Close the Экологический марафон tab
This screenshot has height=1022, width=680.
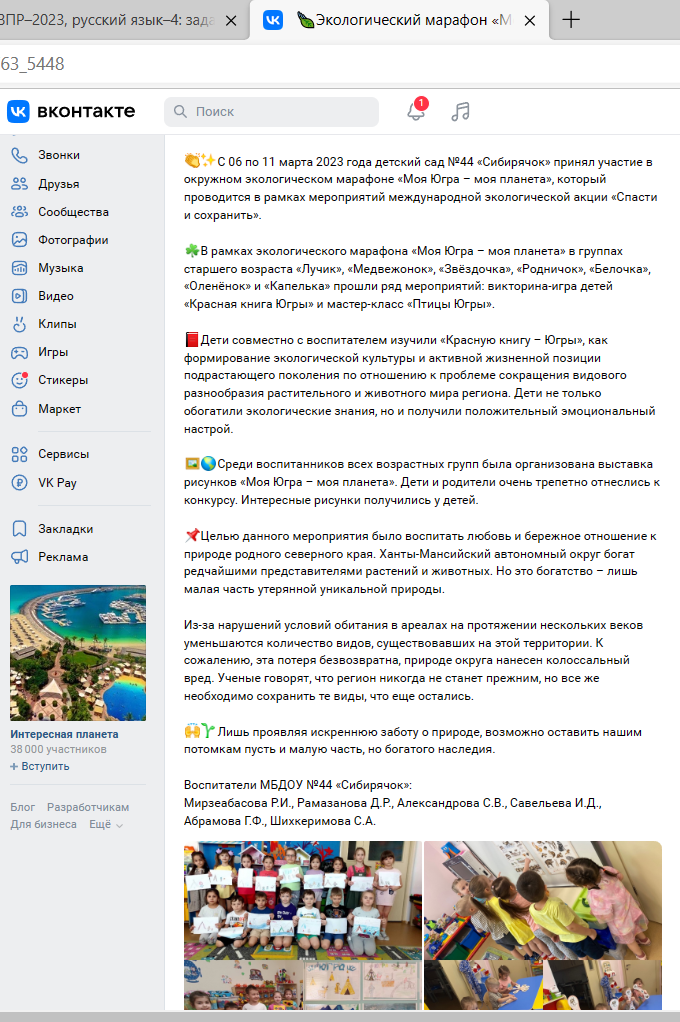[x=530, y=21]
